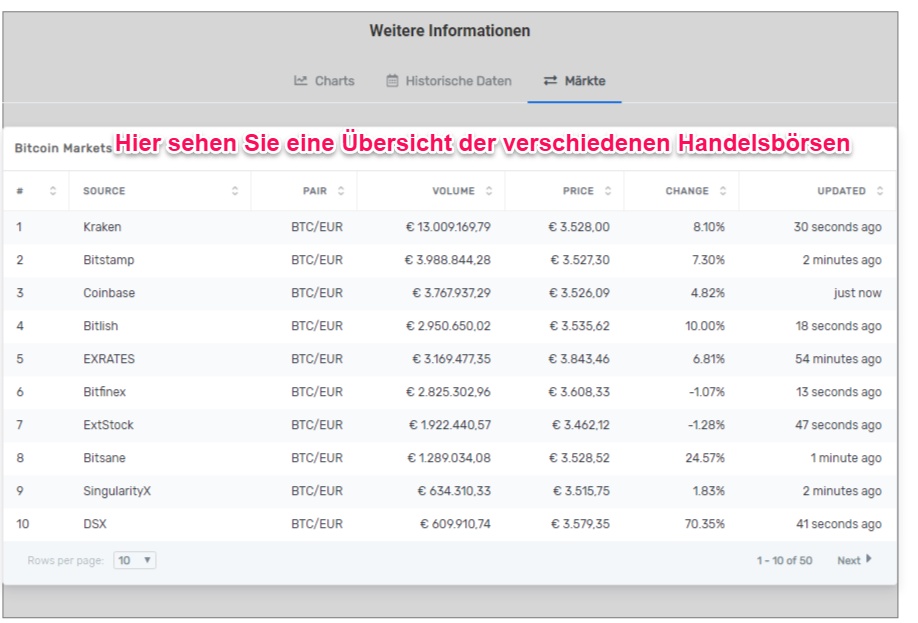
Task: Sort by PAIR using its sort arrows
Action: click(x=341, y=191)
